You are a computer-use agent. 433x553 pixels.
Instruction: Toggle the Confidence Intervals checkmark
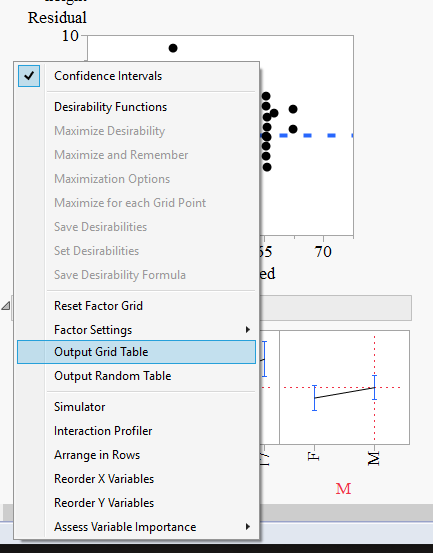tap(29, 76)
